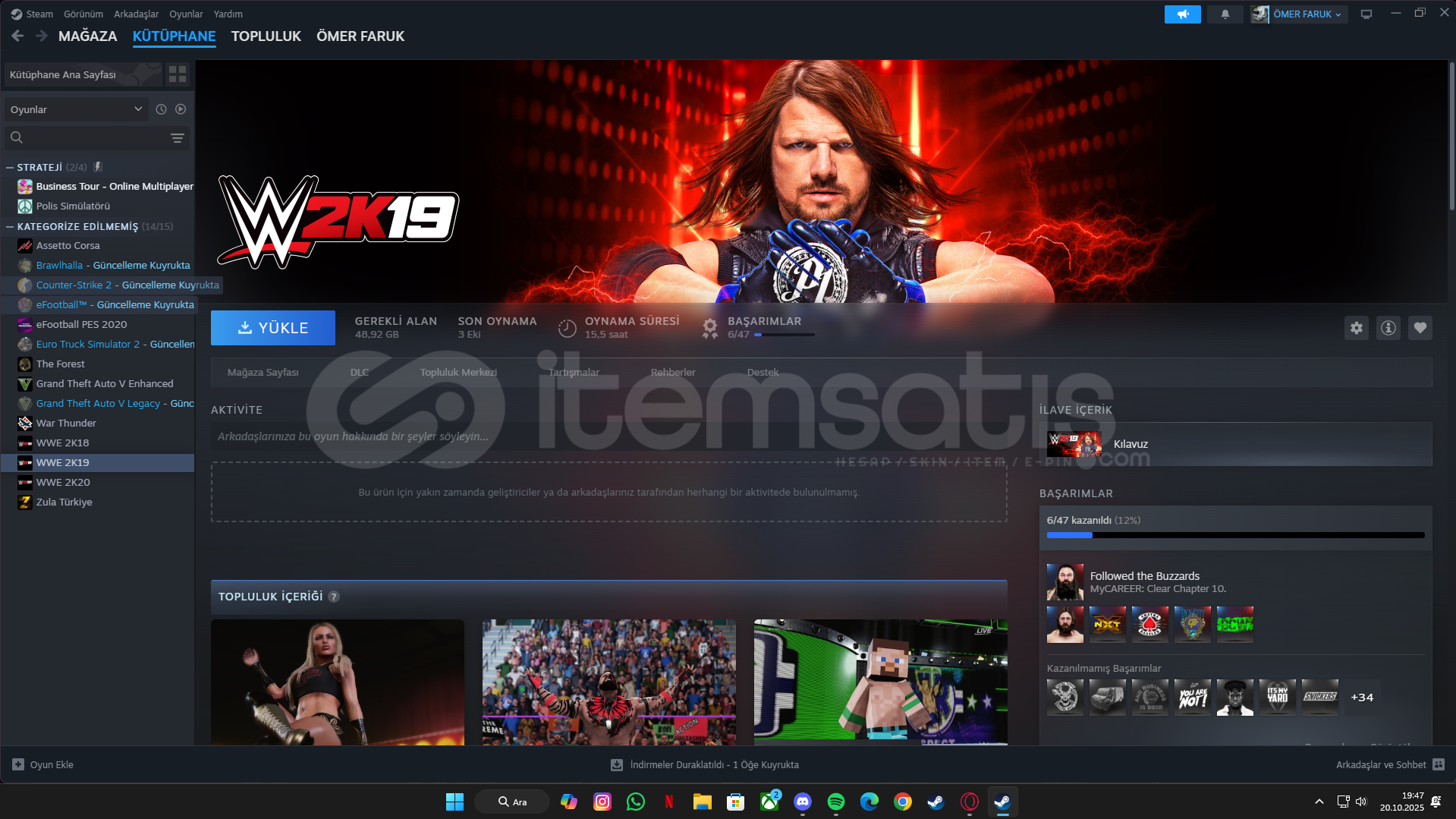Open the Friends and Chat icon
This screenshot has height=819, width=1456.
tap(1439, 764)
